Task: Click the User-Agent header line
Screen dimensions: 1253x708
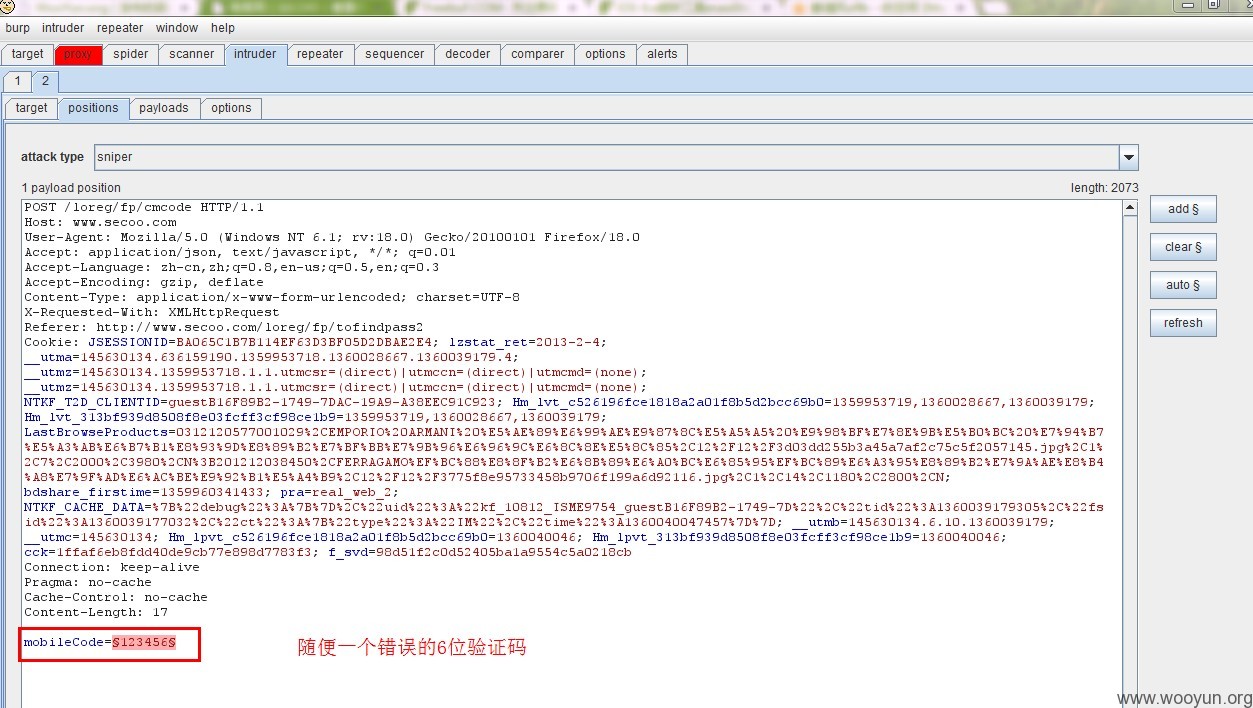Action: 332,237
